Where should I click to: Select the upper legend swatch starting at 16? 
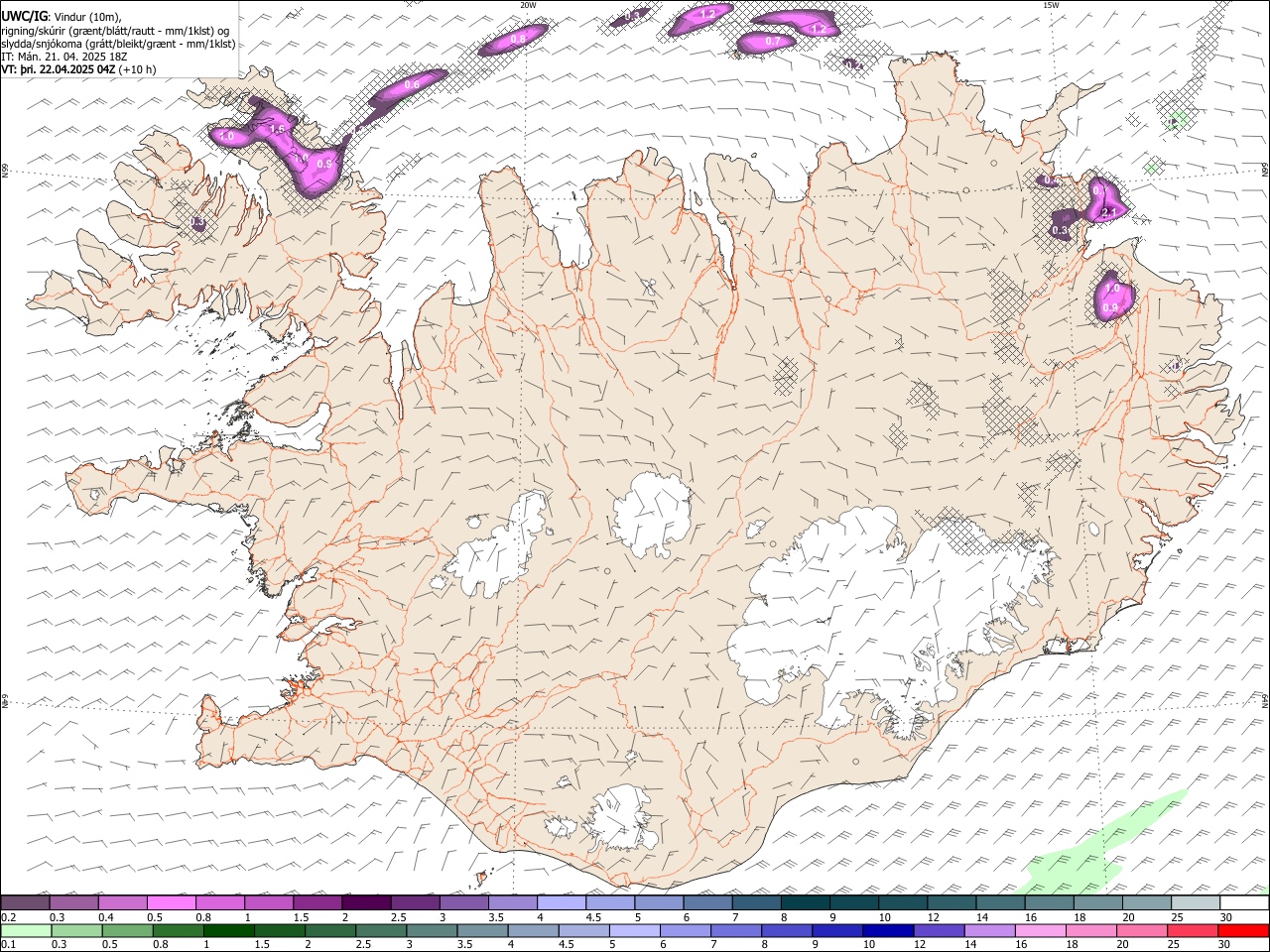click(1050, 902)
